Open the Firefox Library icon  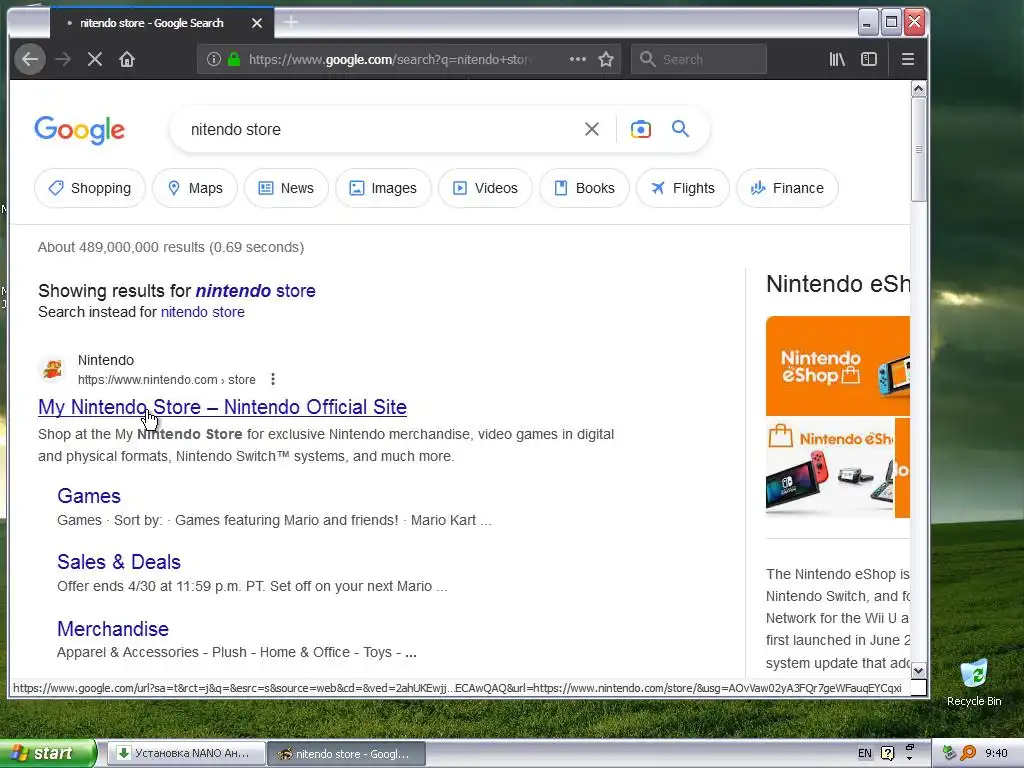pos(837,59)
